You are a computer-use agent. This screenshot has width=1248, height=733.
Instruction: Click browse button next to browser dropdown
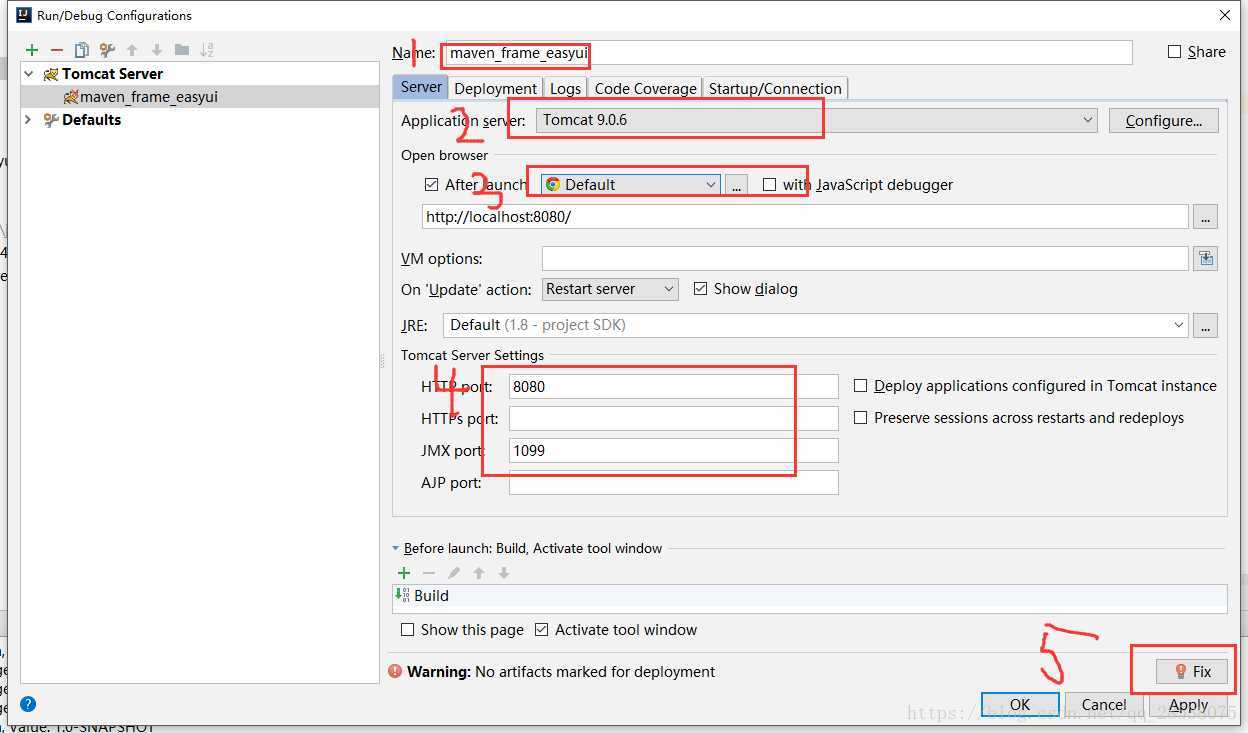pyautogui.click(x=736, y=185)
